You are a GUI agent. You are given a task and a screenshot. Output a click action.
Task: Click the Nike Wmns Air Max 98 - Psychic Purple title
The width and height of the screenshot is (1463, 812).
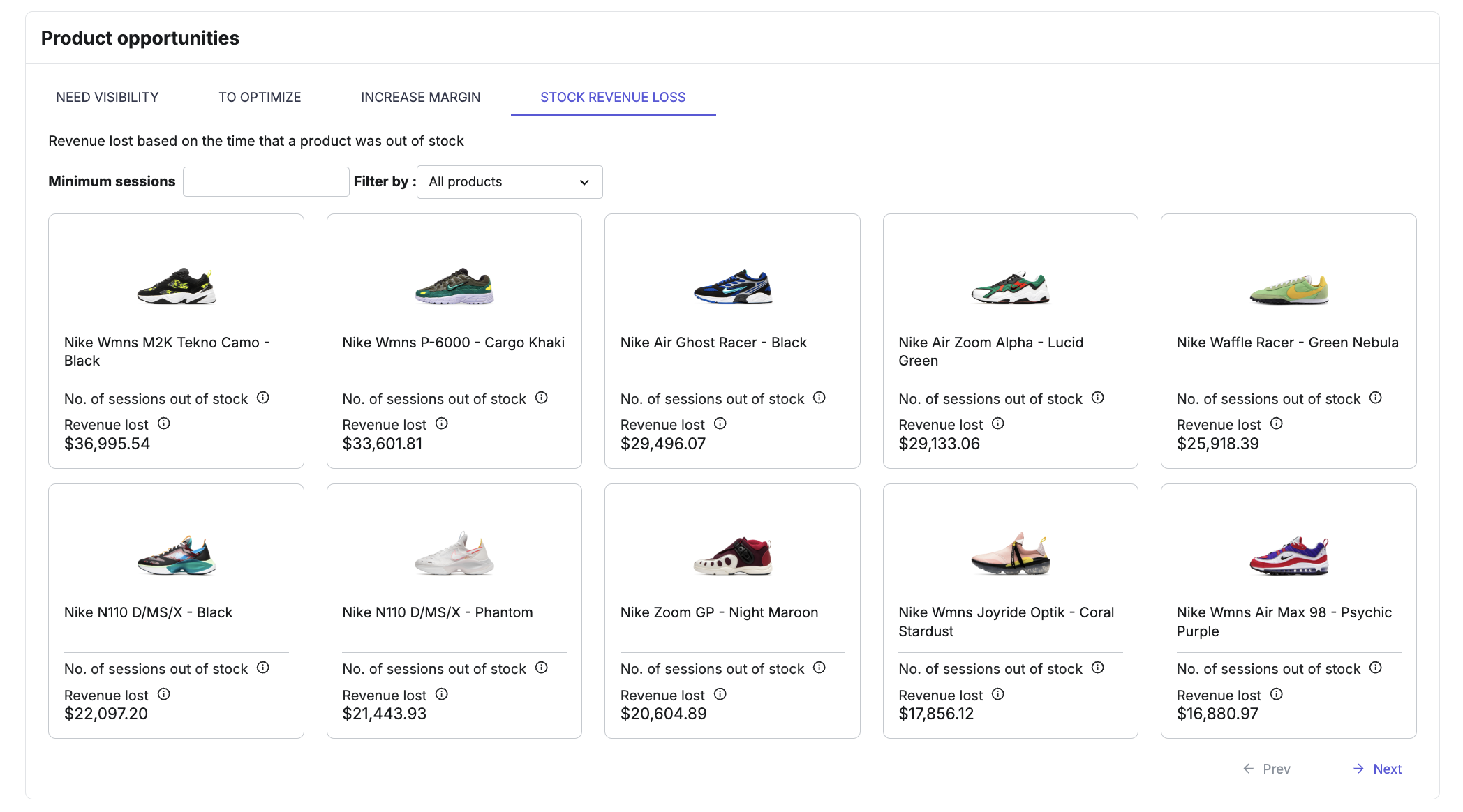[1284, 622]
